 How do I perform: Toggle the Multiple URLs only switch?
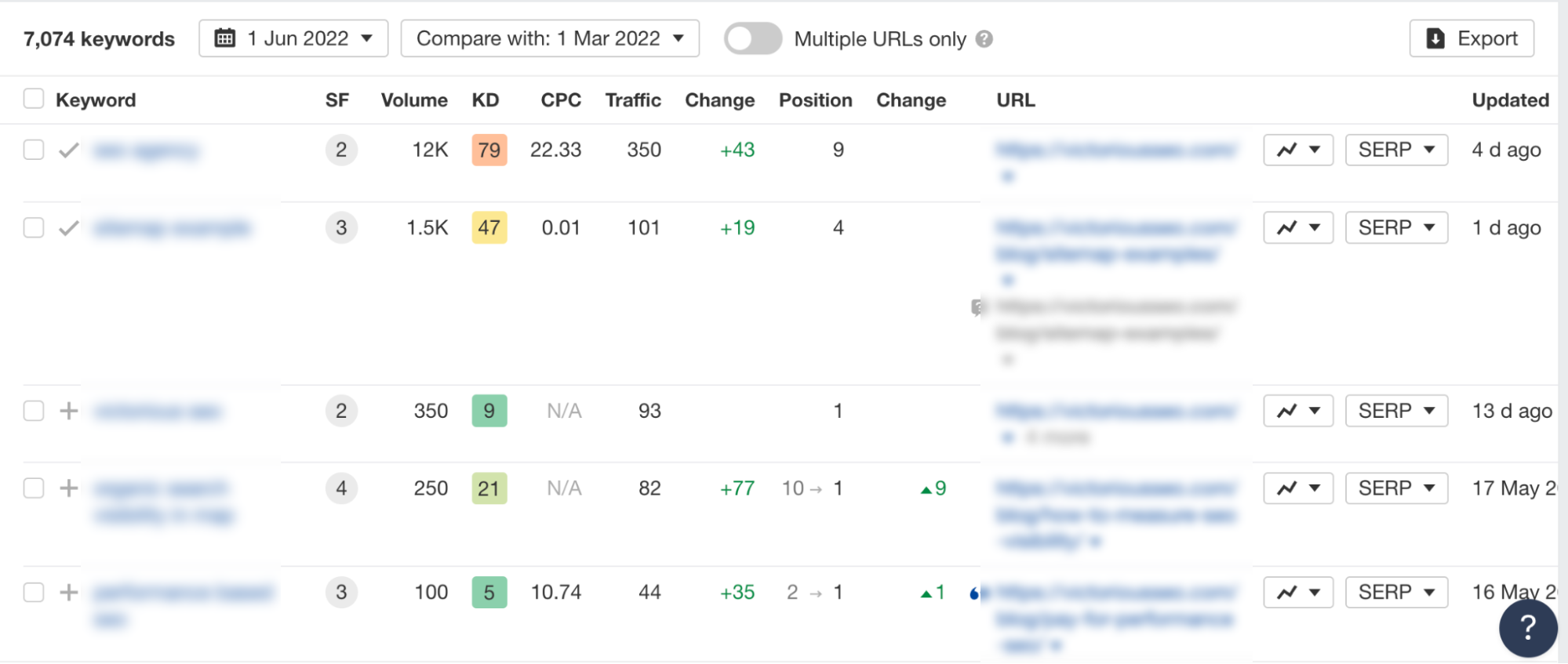(752, 38)
